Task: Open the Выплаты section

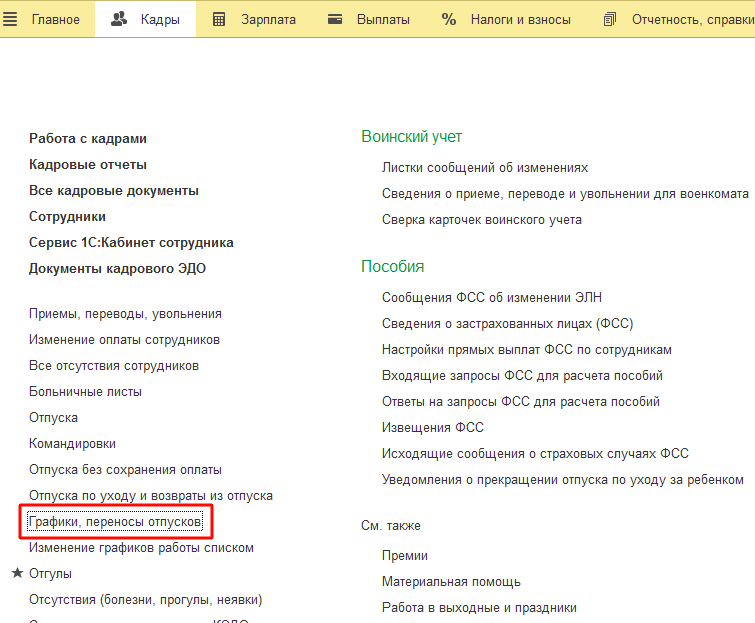Action: tap(383, 19)
